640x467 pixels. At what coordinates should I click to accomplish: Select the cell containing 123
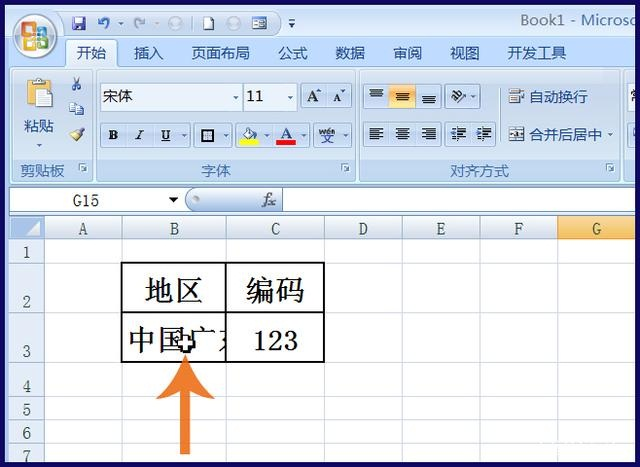pos(275,338)
